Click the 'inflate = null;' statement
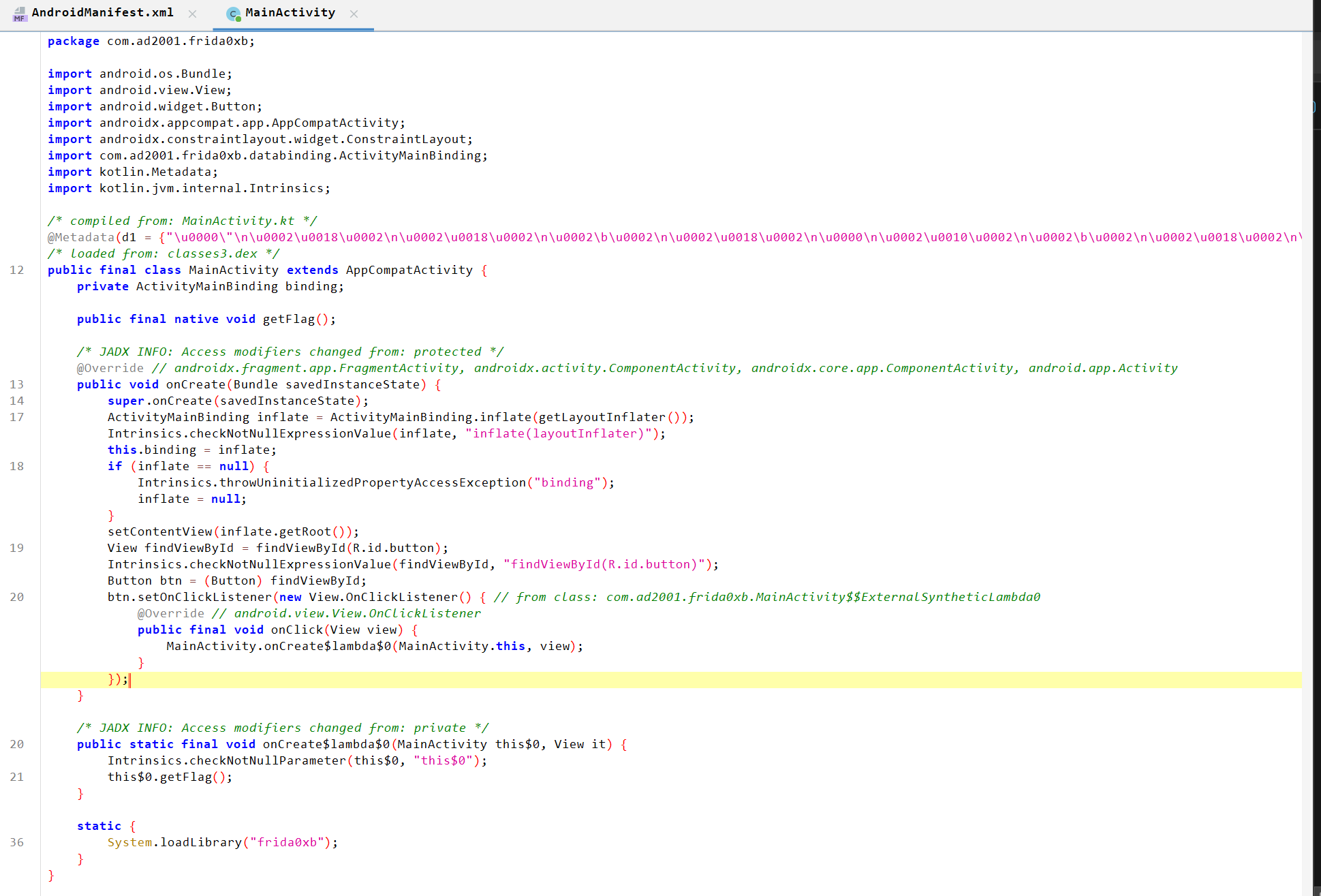The height and width of the screenshot is (896, 1321). (192, 499)
